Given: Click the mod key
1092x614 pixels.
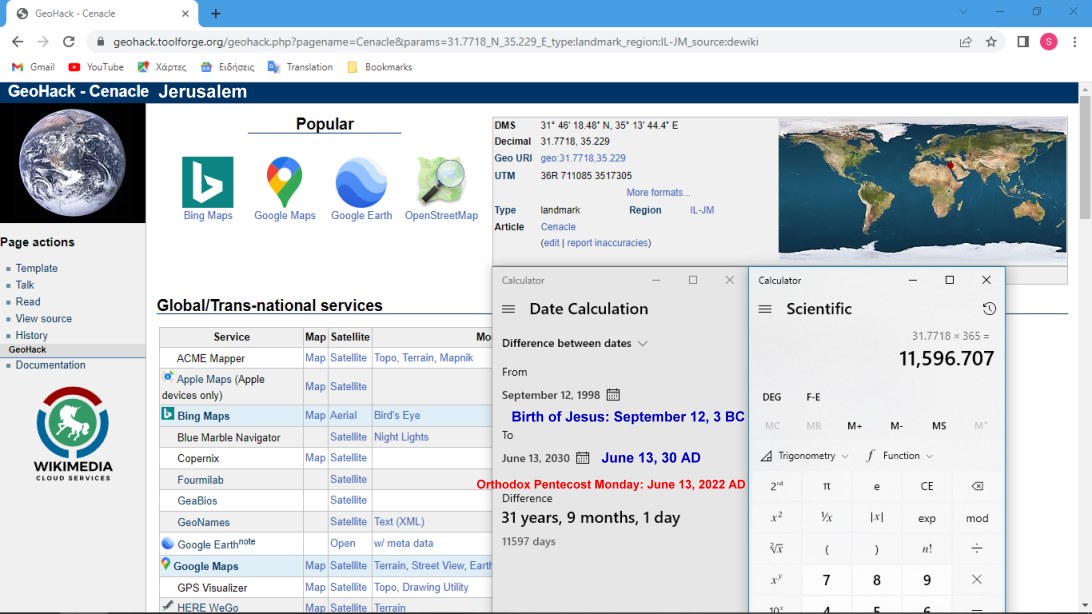Looking at the screenshot, I should point(977,518).
